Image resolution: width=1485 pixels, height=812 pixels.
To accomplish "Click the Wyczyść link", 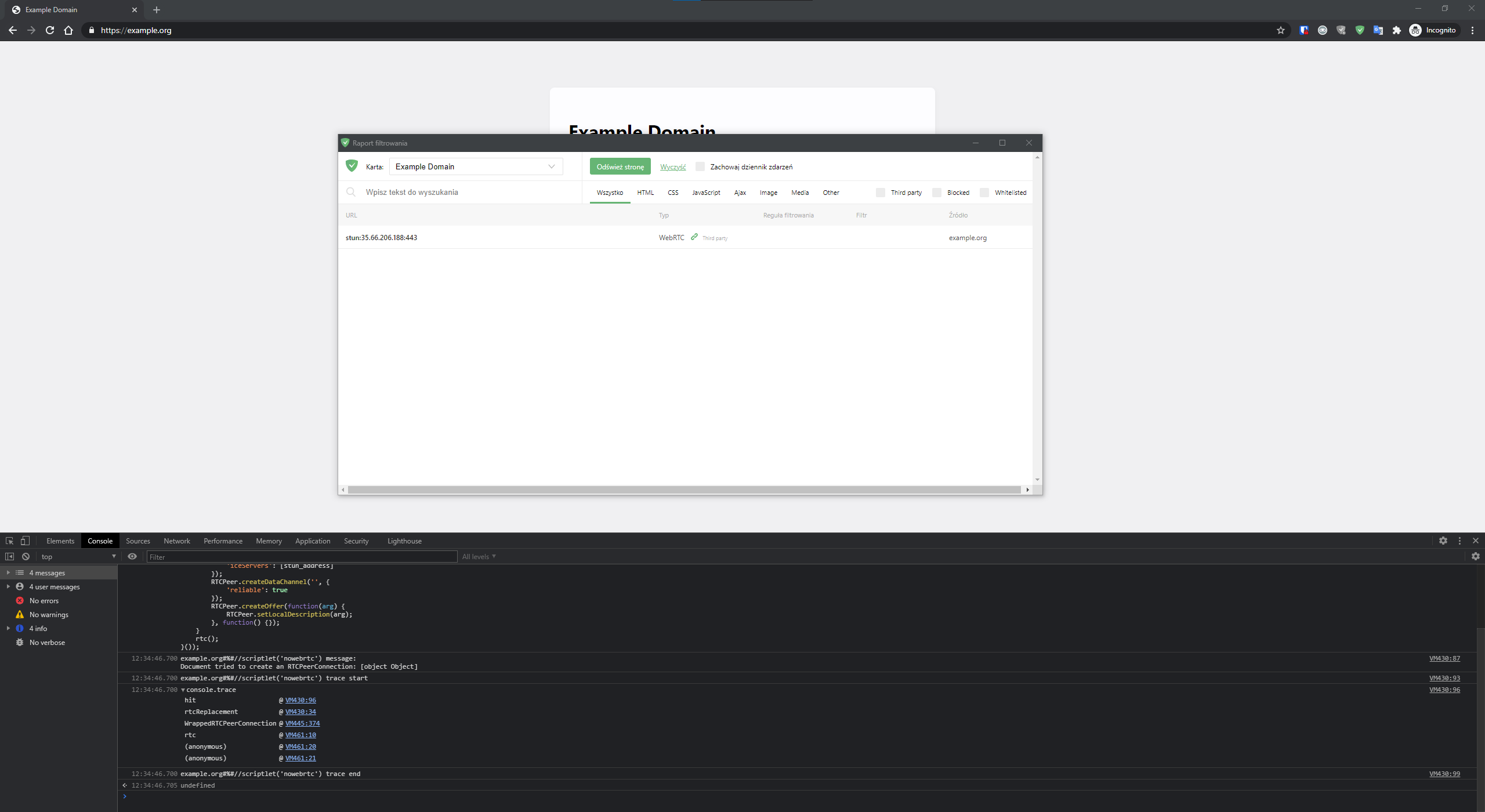I will pyautogui.click(x=673, y=167).
